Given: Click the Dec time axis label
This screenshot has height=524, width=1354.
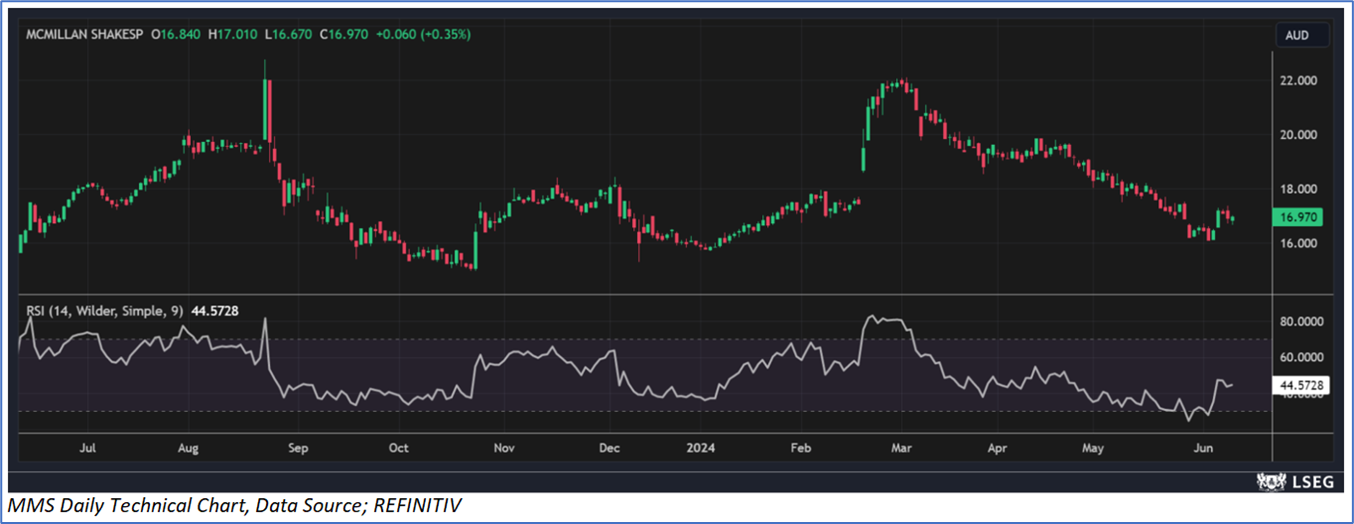Looking at the screenshot, I should point(610,449).
